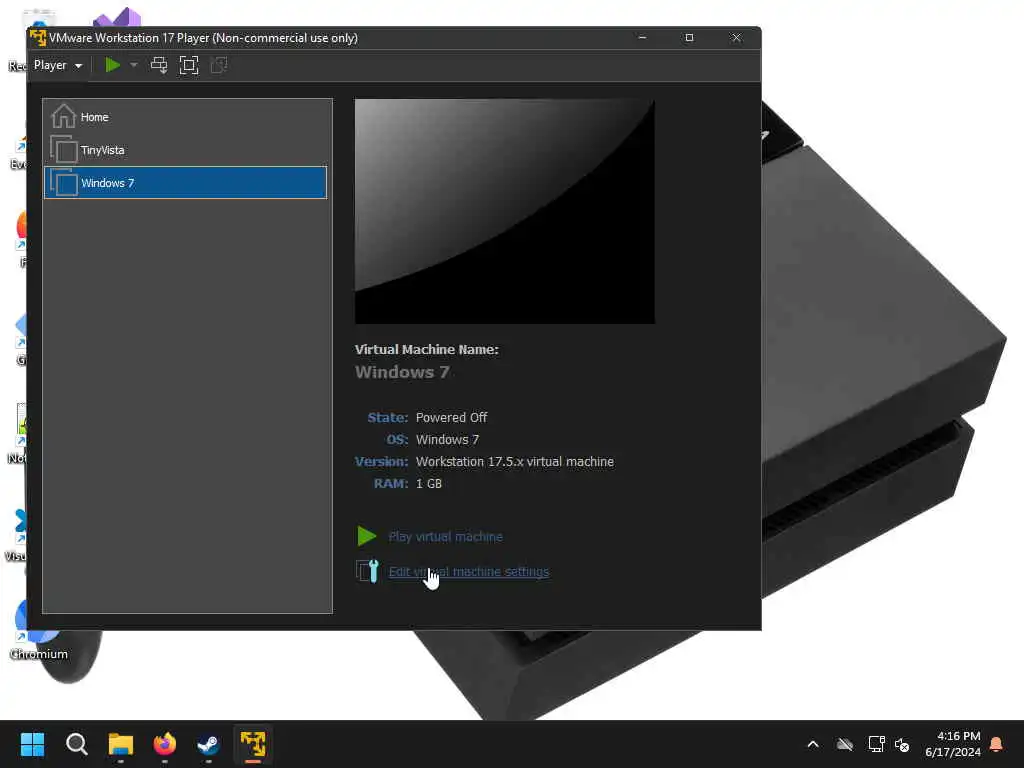This screenshot has height=768, width=1024.
Task: Open taskbar Search
Action: (x=76, y=744)
